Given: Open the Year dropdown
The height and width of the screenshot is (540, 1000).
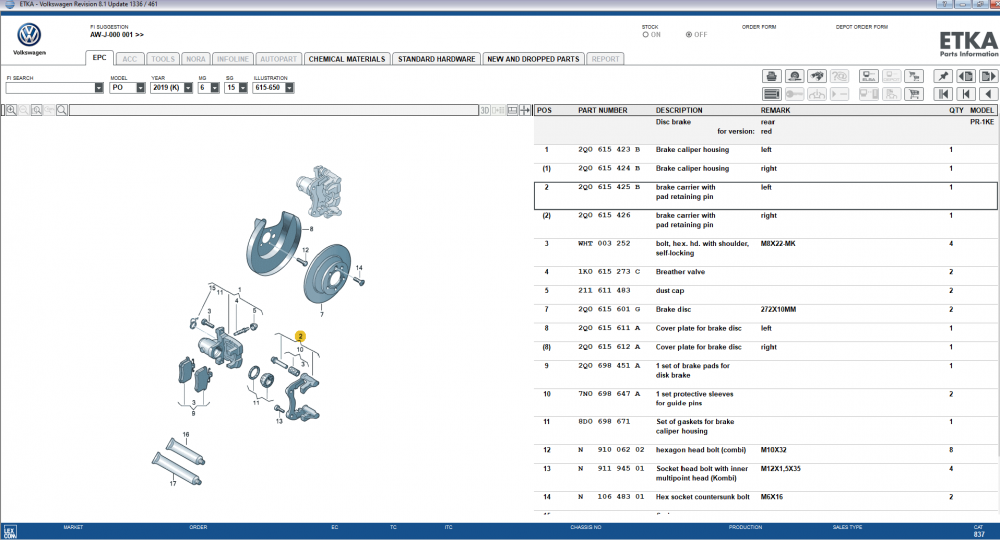Looking at the screenshot, I should pyautogui.click(x=188, y=88).
